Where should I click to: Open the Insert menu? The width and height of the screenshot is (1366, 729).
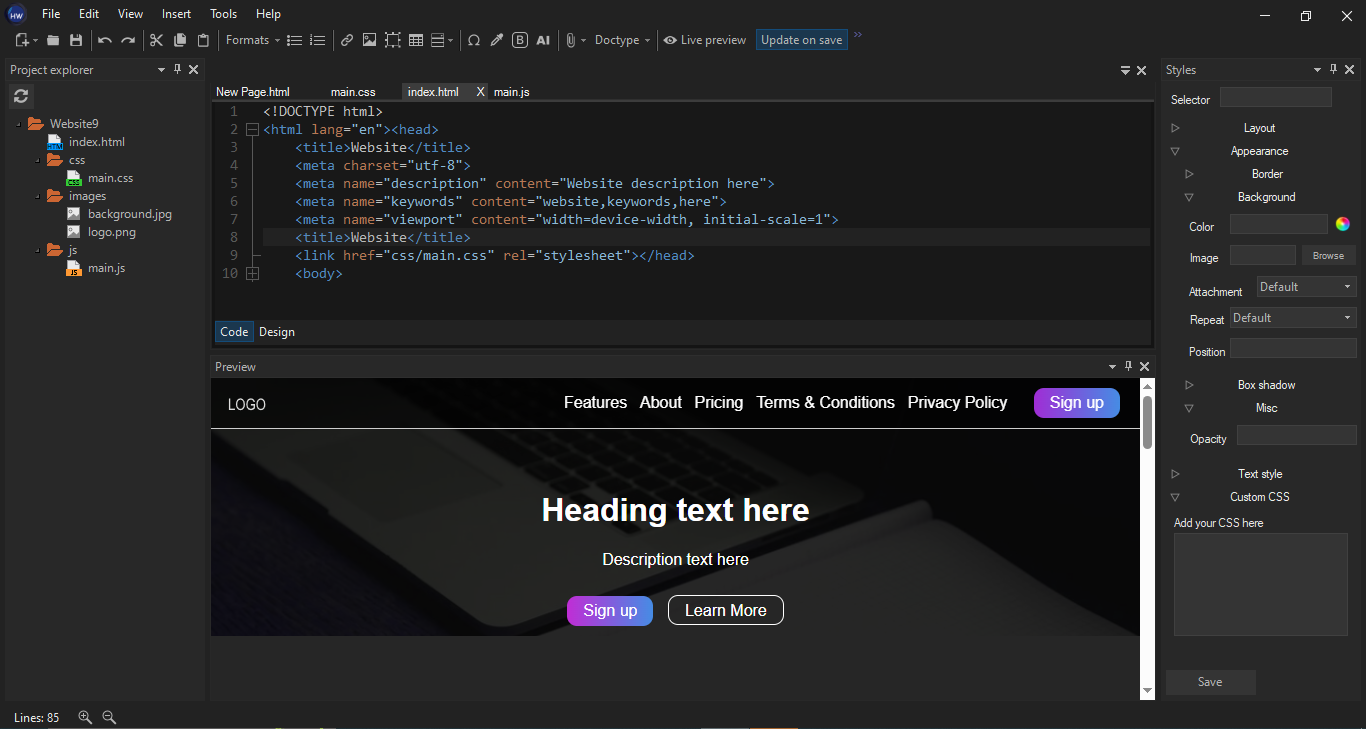[176, 14]
